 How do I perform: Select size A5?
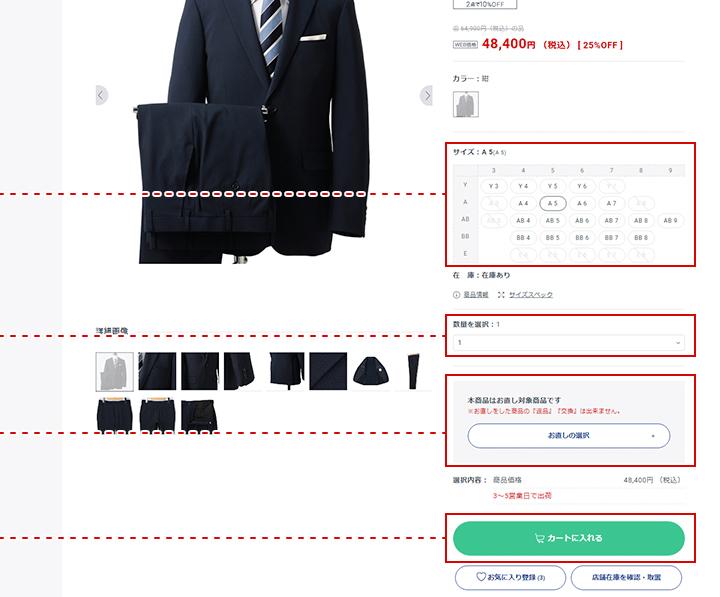click(x=553, y=203)
